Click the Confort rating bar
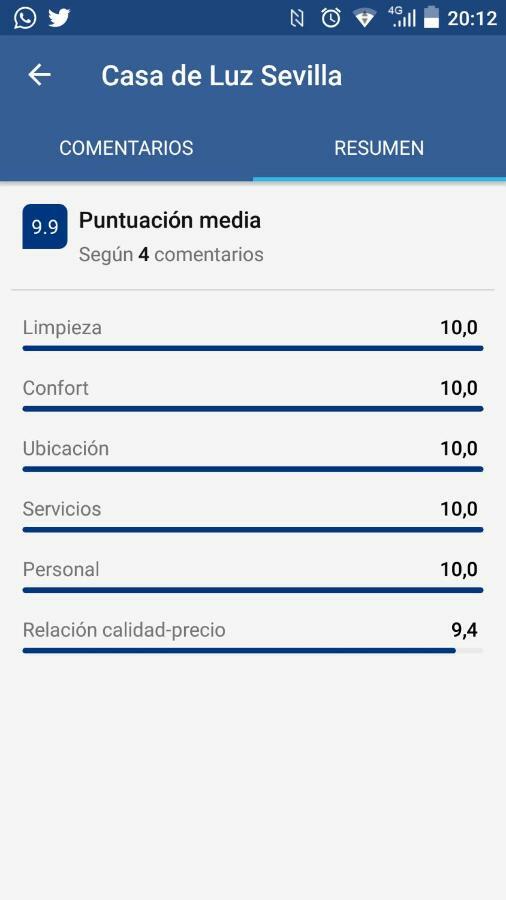 pyautogui.click(x=253, y=409)
